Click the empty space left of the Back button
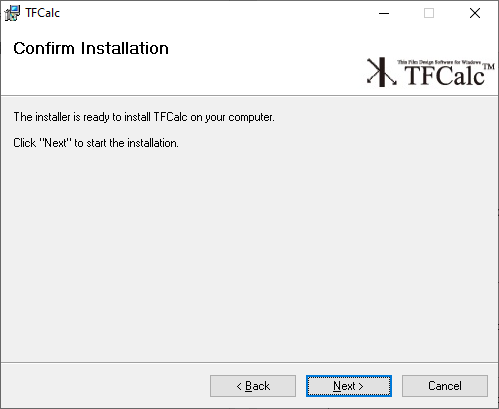The height and width of the screenshot is (409, 499). 105,386
